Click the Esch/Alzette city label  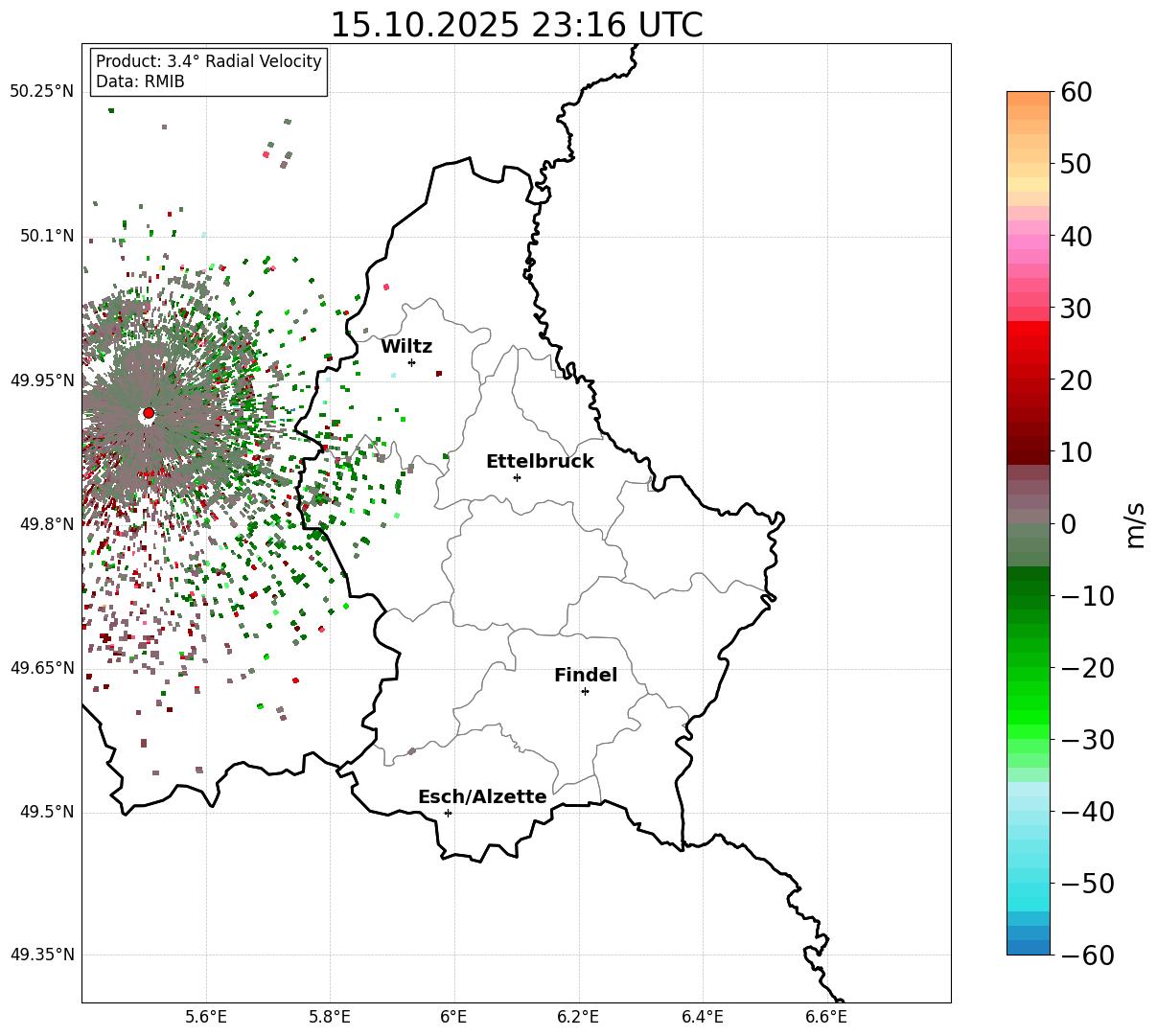tap(482, 797)
